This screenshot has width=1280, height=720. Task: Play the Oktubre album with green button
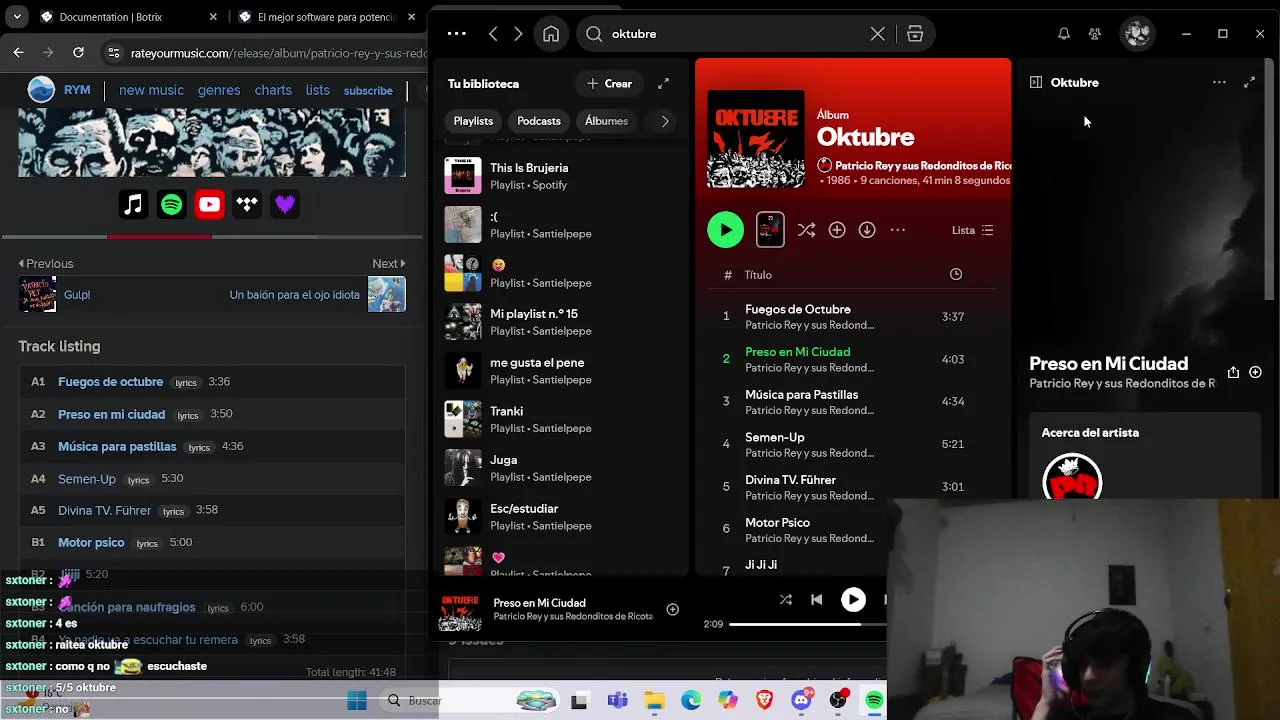click(x=725, y=230)
